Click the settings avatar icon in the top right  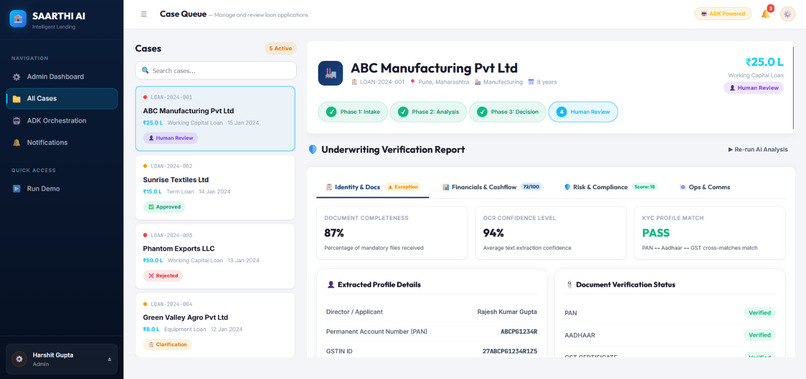pos(787,14)
